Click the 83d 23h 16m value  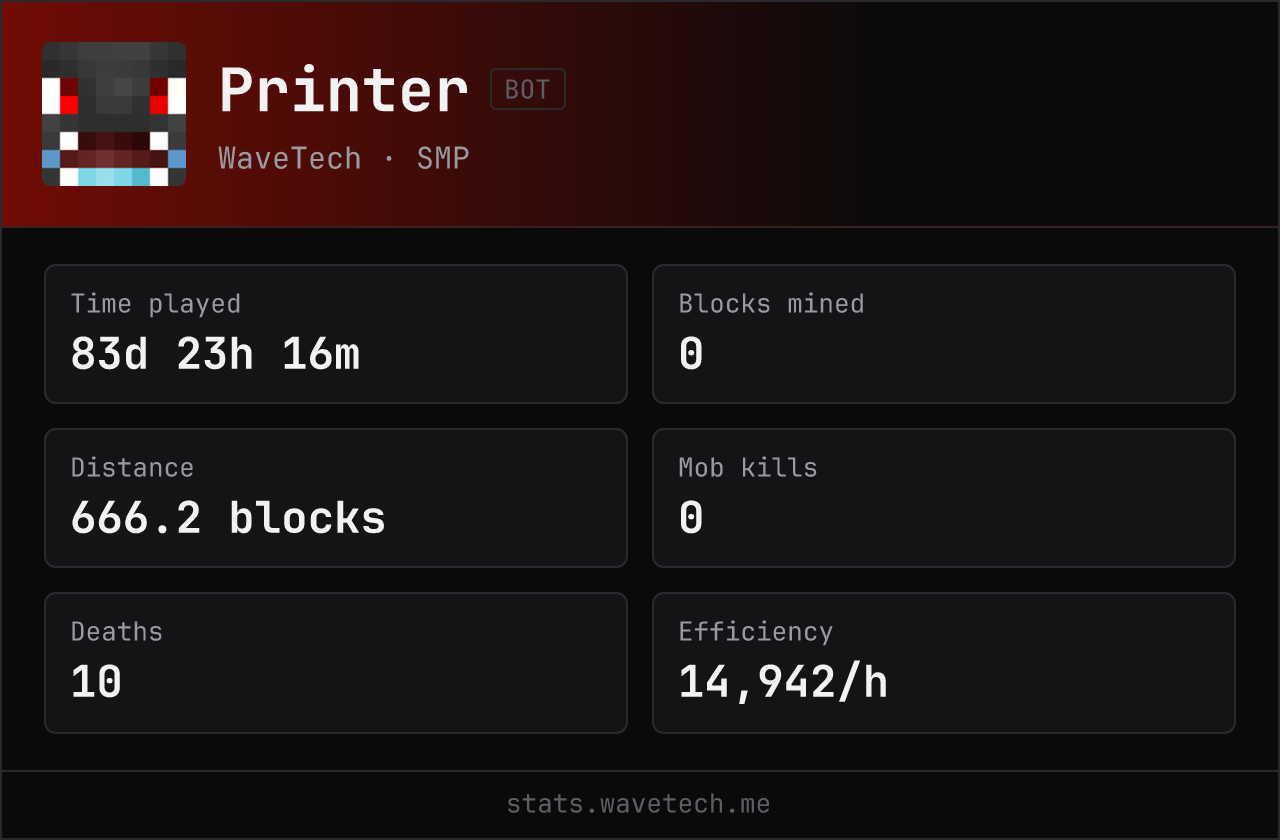click(x=215, y=354)
